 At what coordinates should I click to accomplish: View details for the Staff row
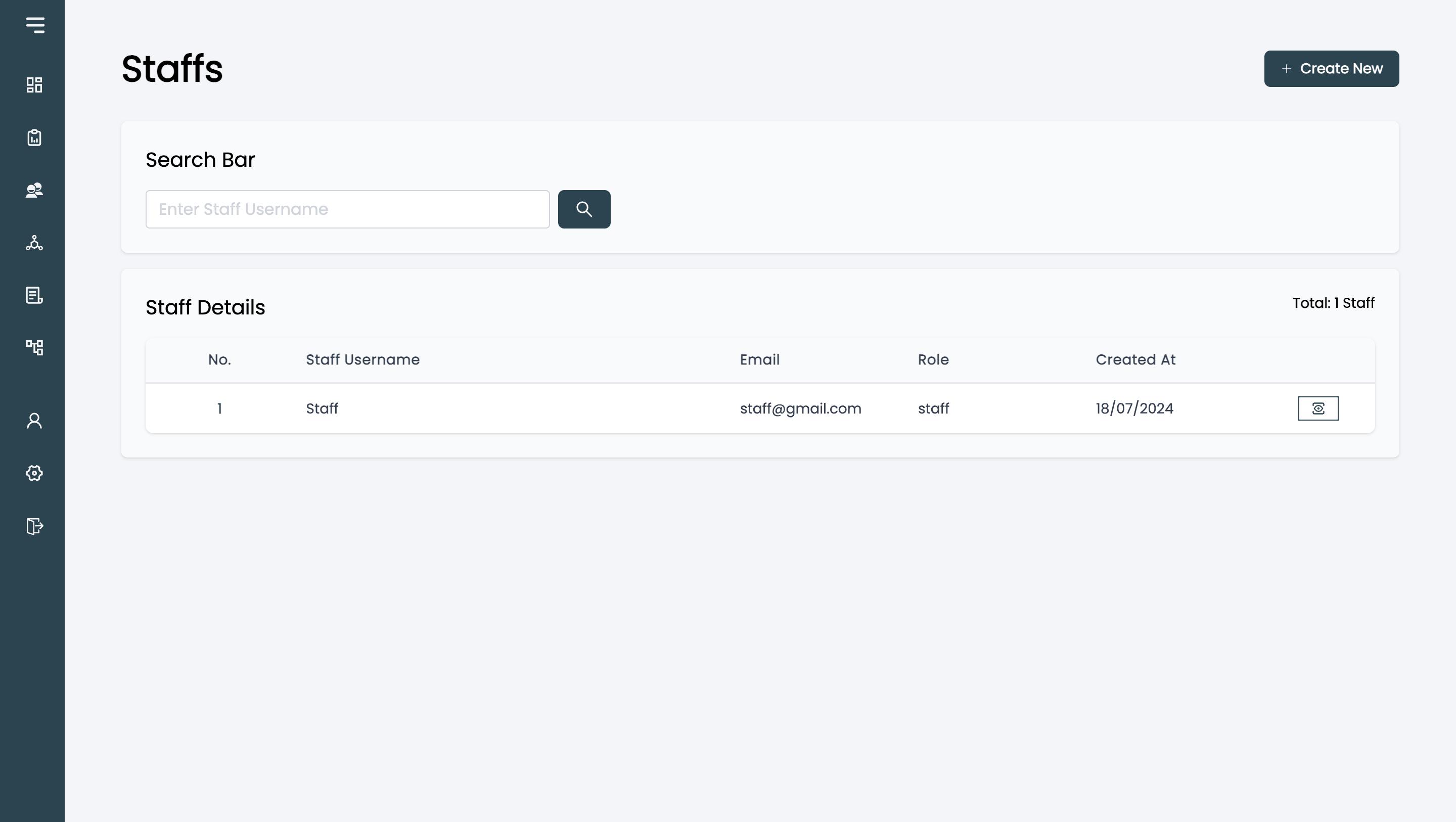(x=1318, y=408)
